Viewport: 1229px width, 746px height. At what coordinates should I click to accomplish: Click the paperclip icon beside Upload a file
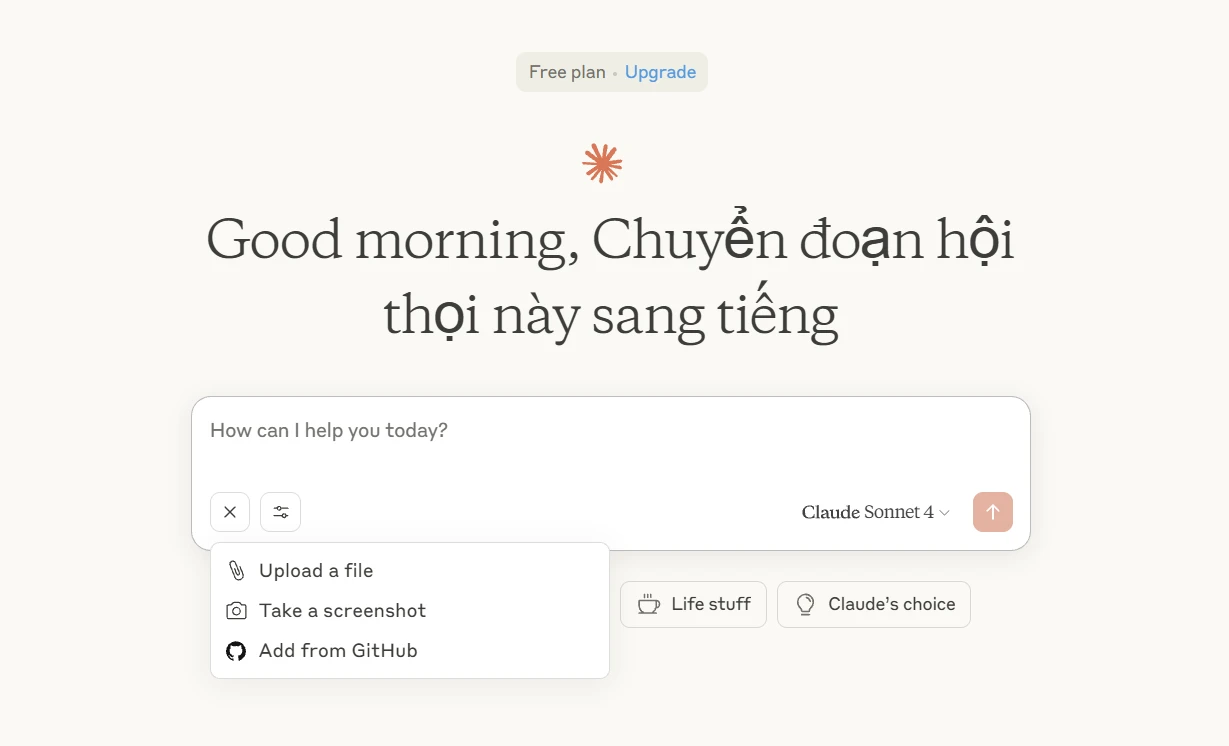[236, 571]
